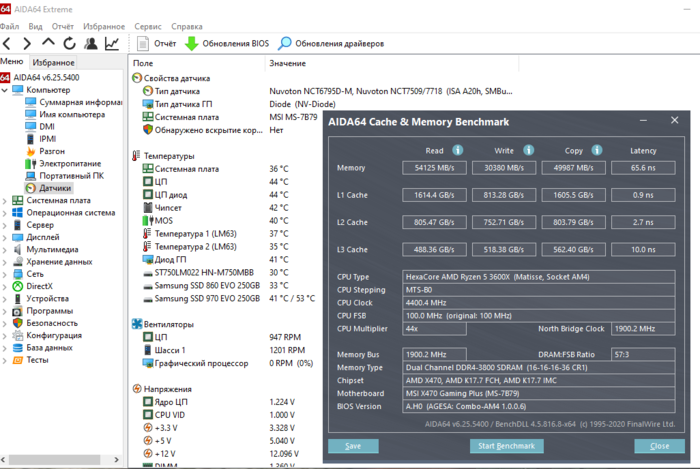Click the Конфигурация tree icon
Image resolution: width=700 pixels, height=469 pixels.
(17, 336)
